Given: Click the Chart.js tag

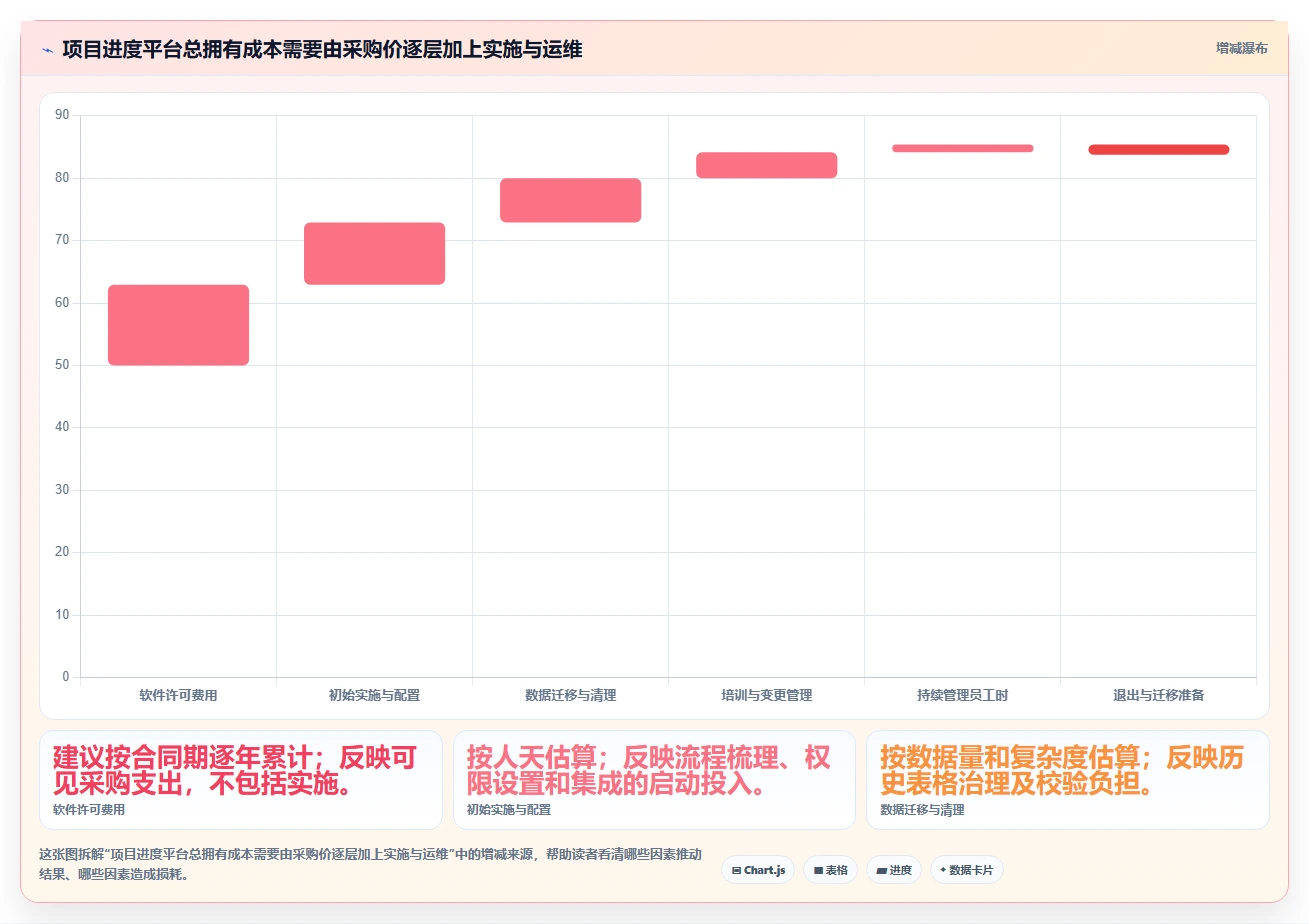Looking at the screenshot, I should point(758,870).
